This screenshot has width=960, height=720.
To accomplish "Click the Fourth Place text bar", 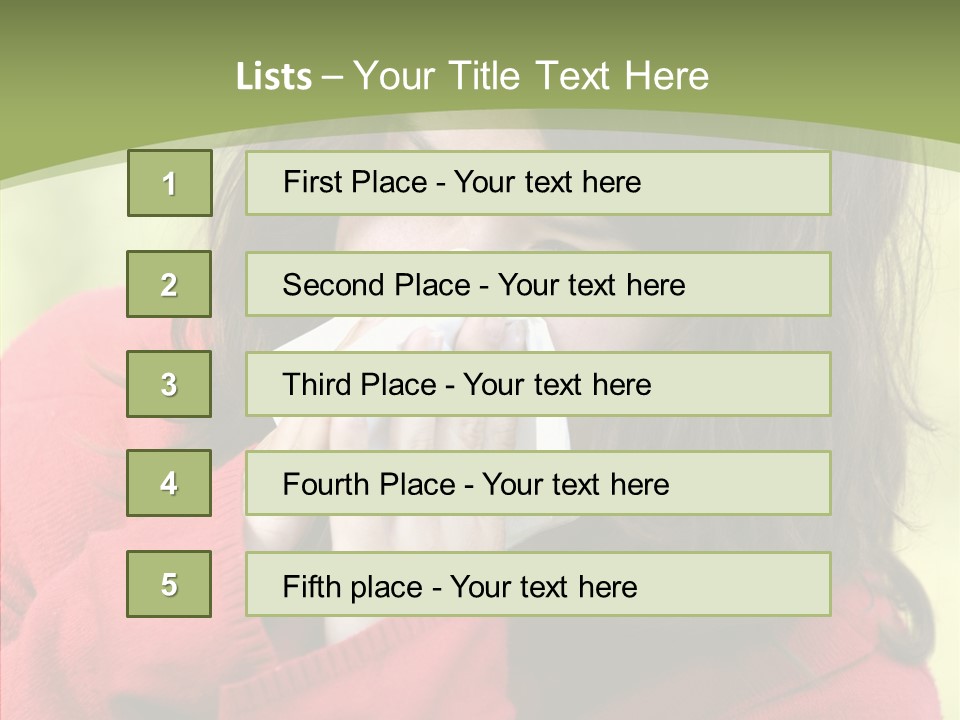I will [x=538, y=484].
